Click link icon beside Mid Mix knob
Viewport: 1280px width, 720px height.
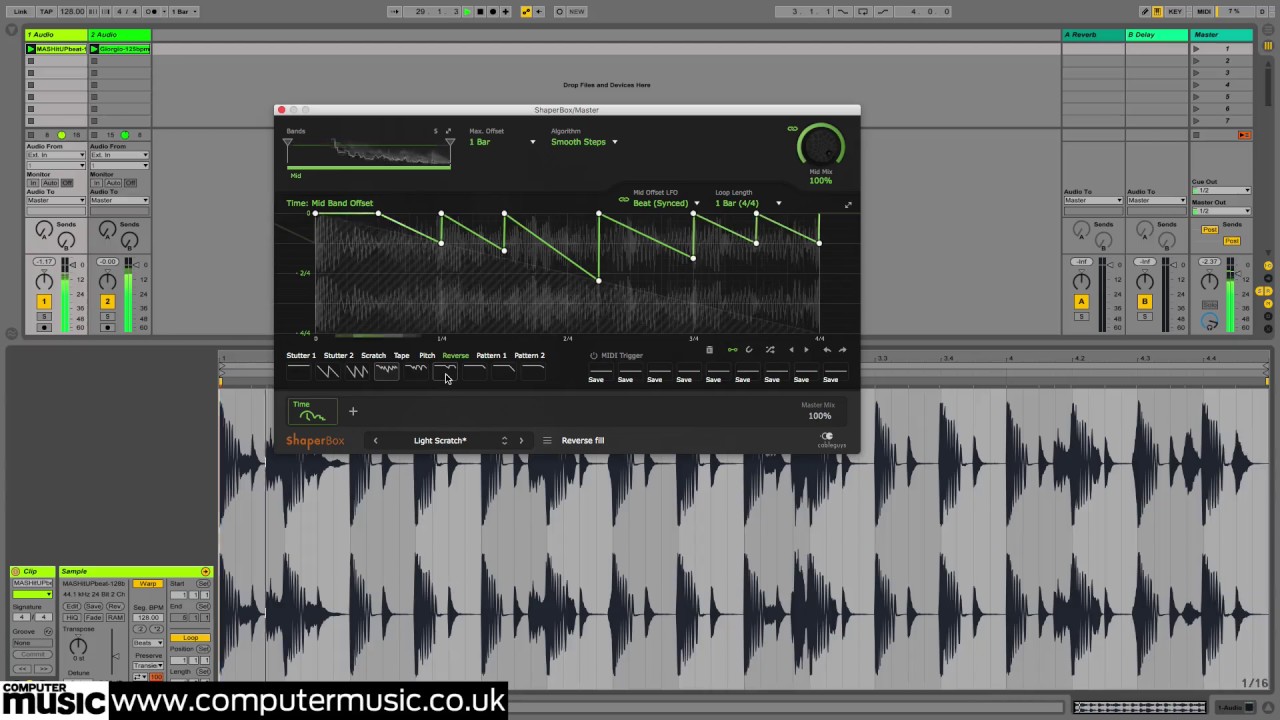click(x=792, y=129)
